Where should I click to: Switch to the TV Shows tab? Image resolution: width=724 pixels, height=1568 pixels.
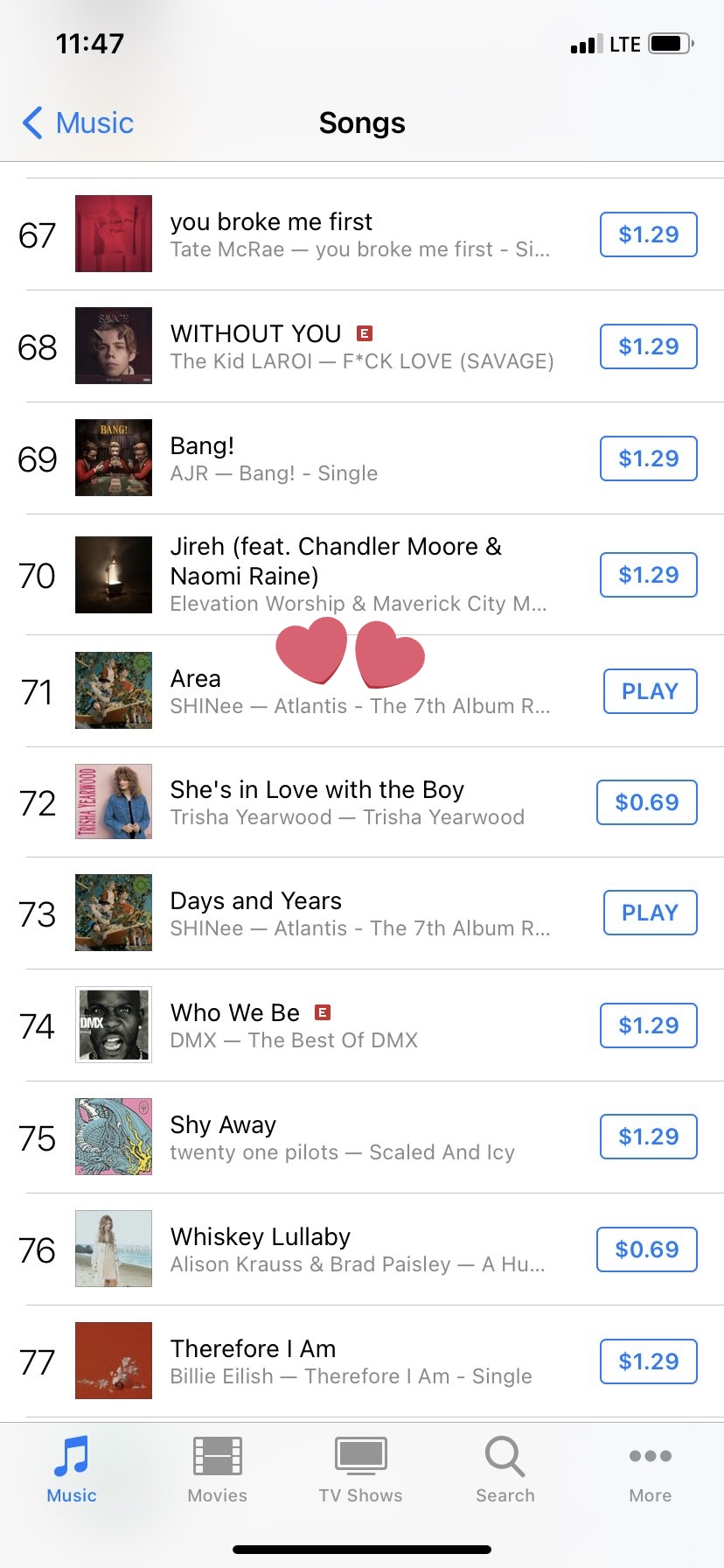360,1470
